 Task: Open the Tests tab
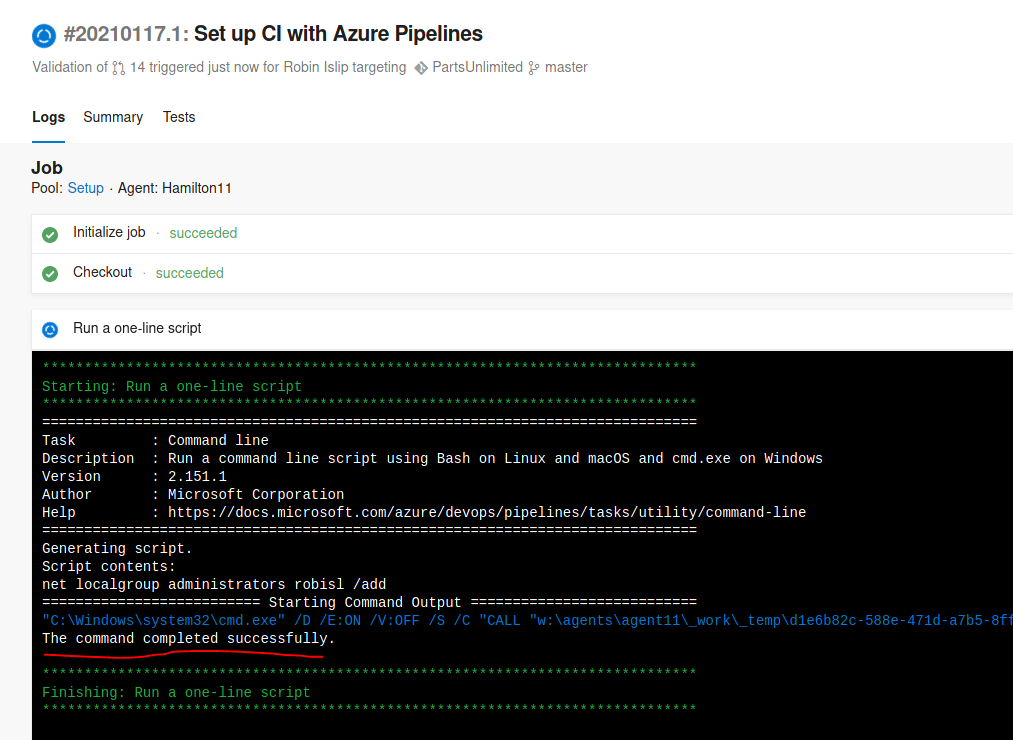tap(179, 117)
